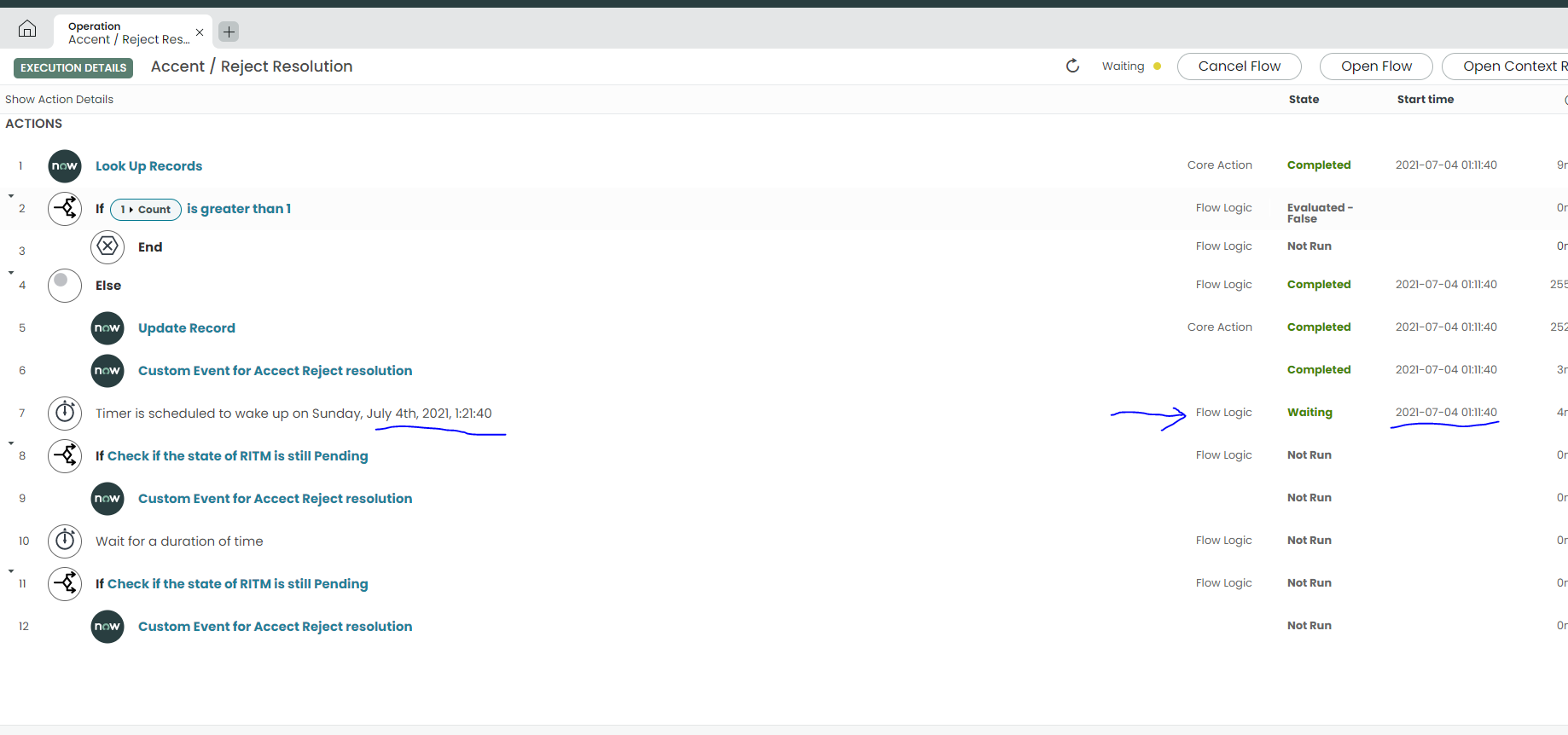Click the Cancel Flow button
The image size is (1568, 735).
[x=1240, y=67]
